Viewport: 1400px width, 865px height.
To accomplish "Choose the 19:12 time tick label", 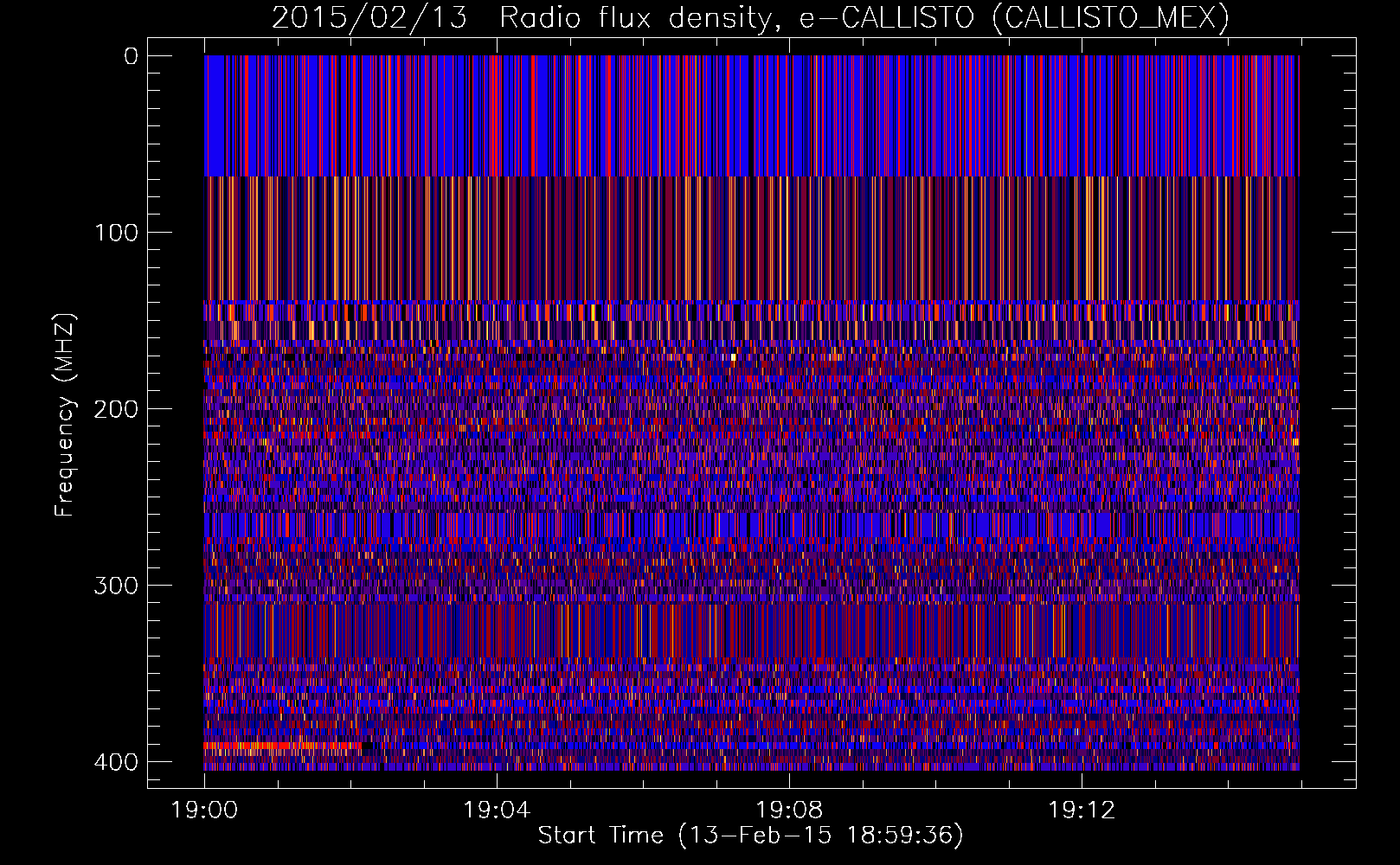I will 1081,811.
